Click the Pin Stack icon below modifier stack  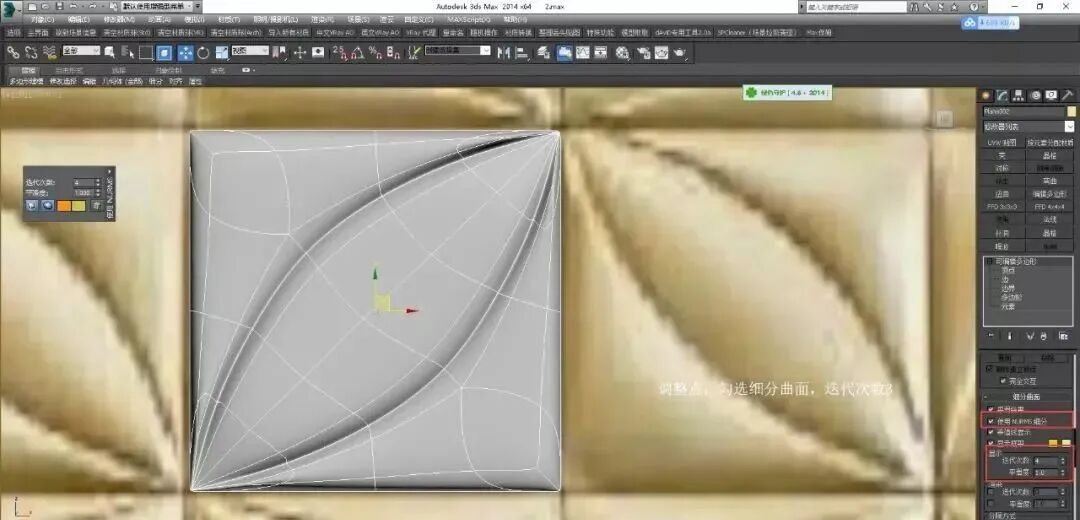click(x=991, y=336)
